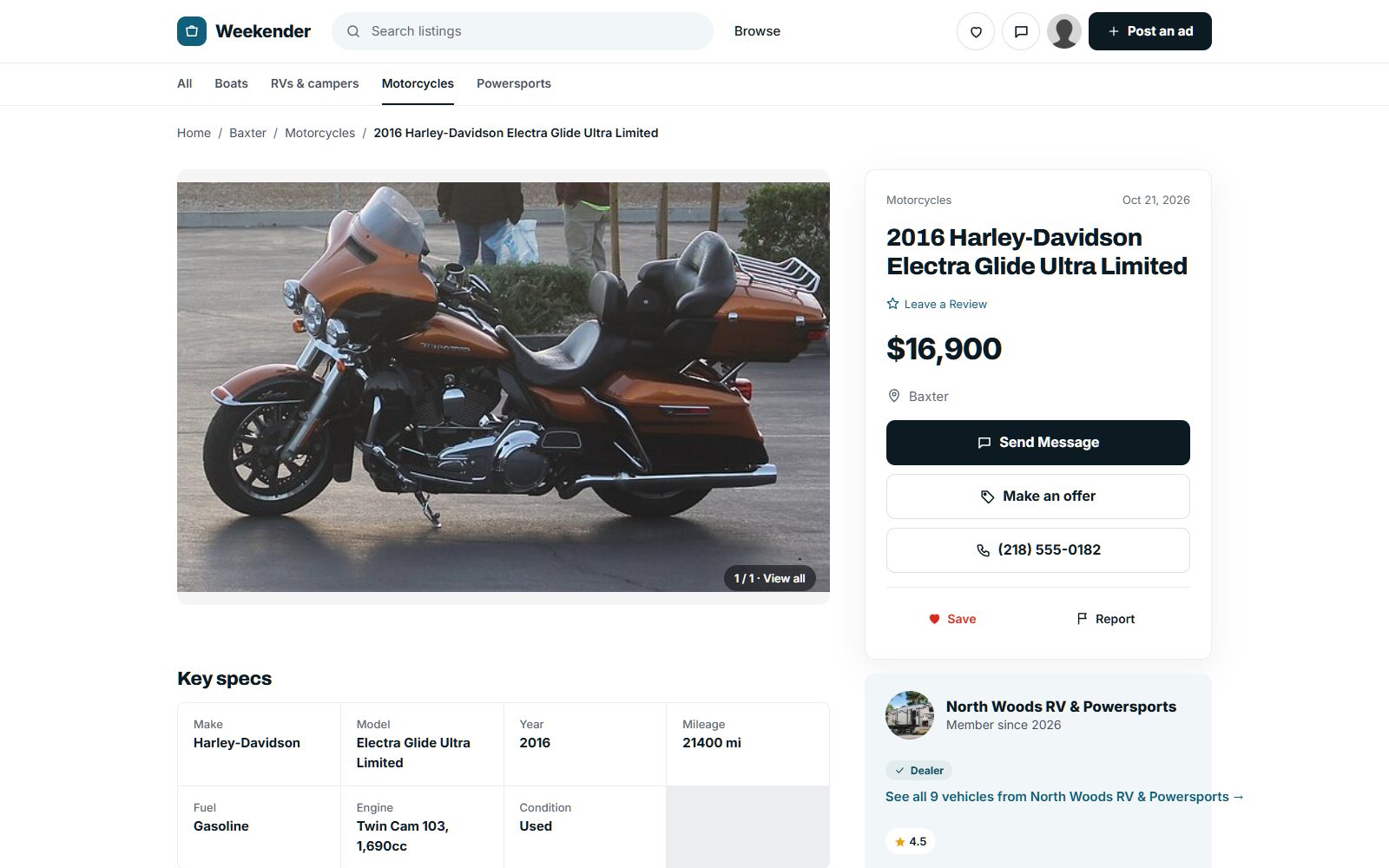Click the Oct 21, 2026 listing date

pos(1156,200)
